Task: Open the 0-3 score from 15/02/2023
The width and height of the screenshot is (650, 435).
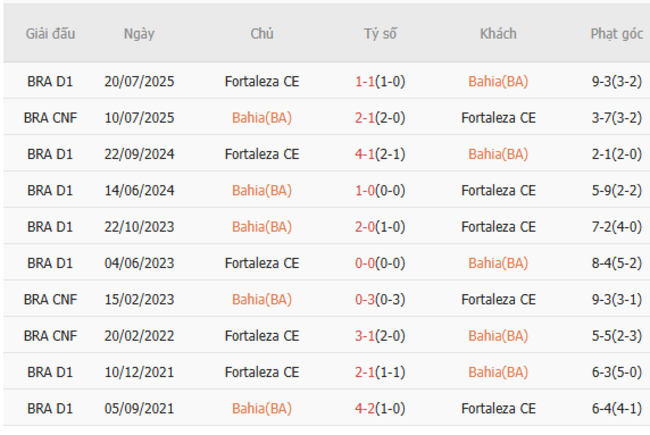Action: pos(365,299)
